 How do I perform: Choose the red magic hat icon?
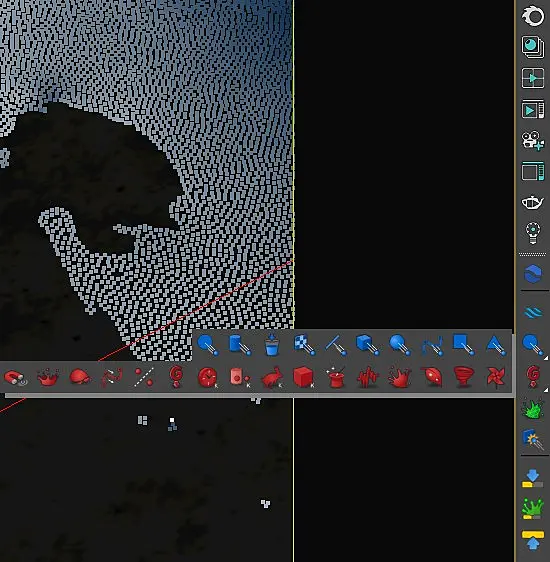click(x=336, y=377)
